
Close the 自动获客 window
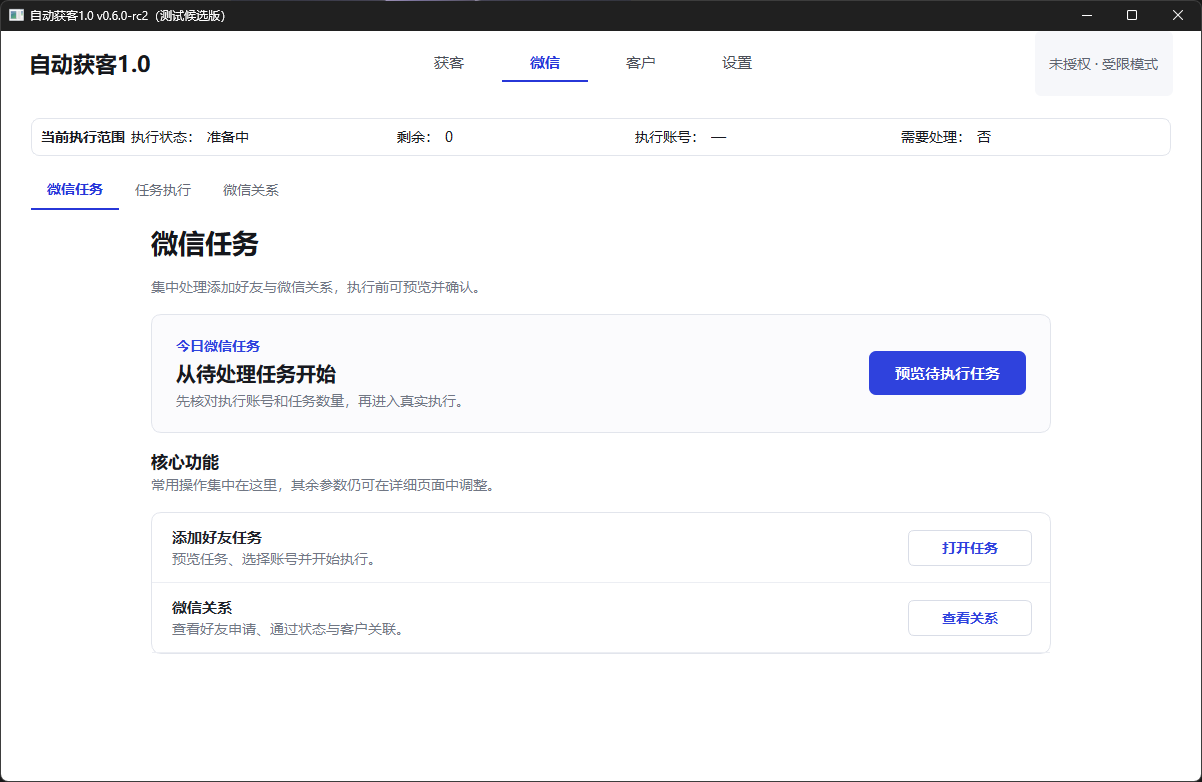1178,15
